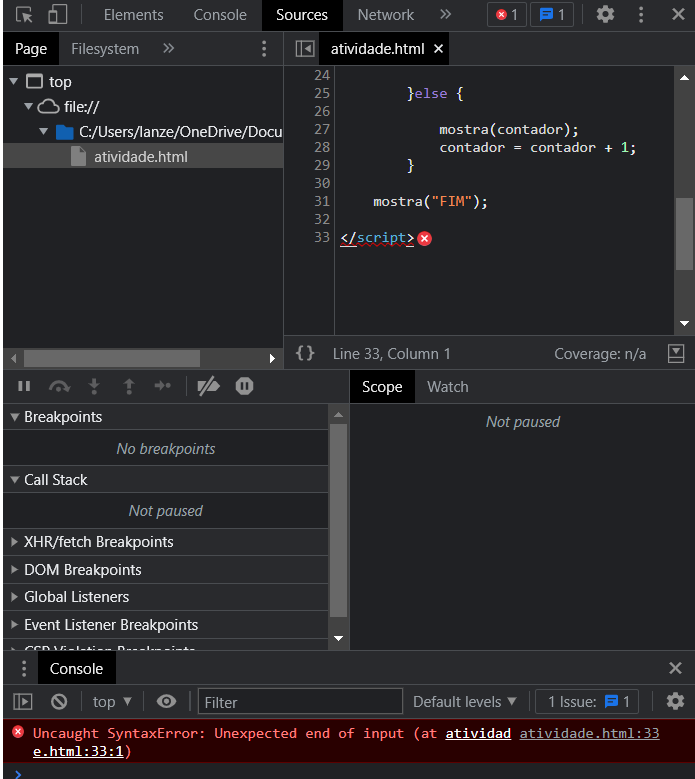The image size is (695, 779).
Task: Toggle the console sidebar icon
Action: click(x=23, y=701)
